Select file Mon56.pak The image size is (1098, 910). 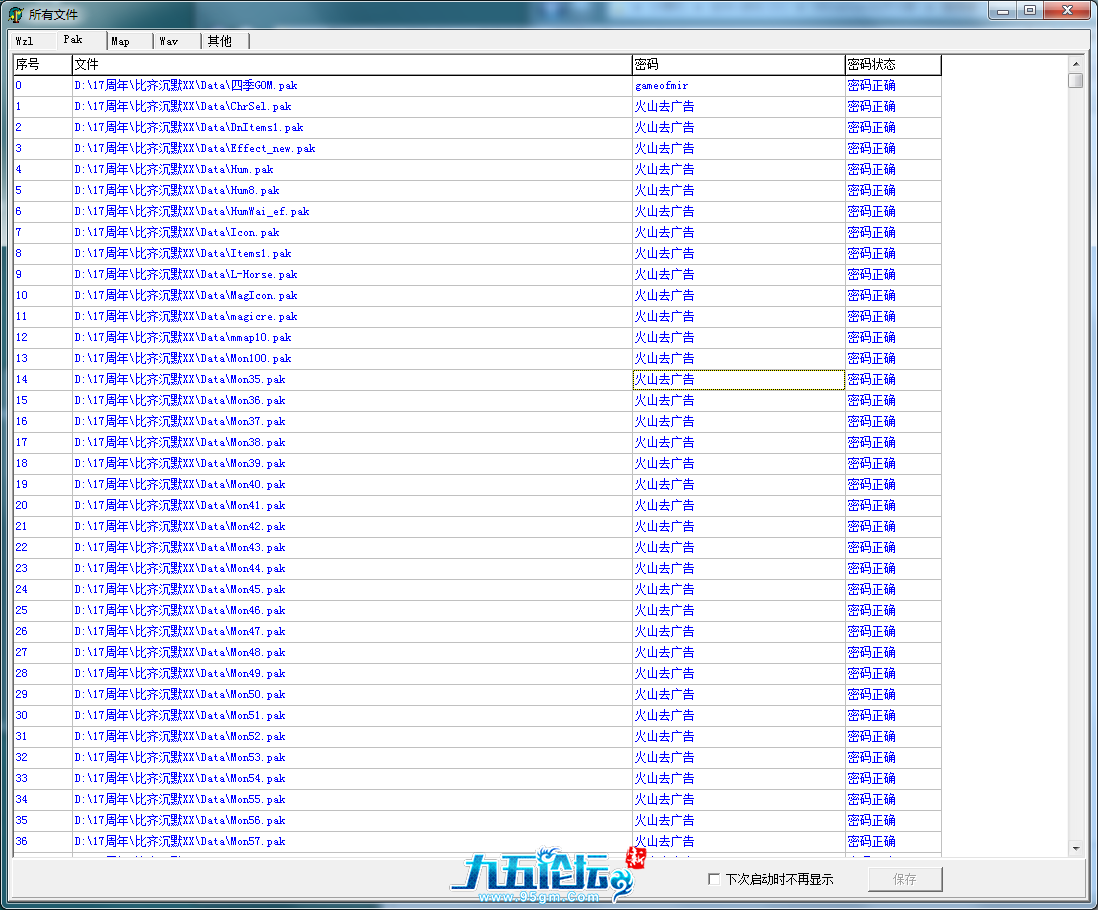pyautogui.click(x=352, y=820)
